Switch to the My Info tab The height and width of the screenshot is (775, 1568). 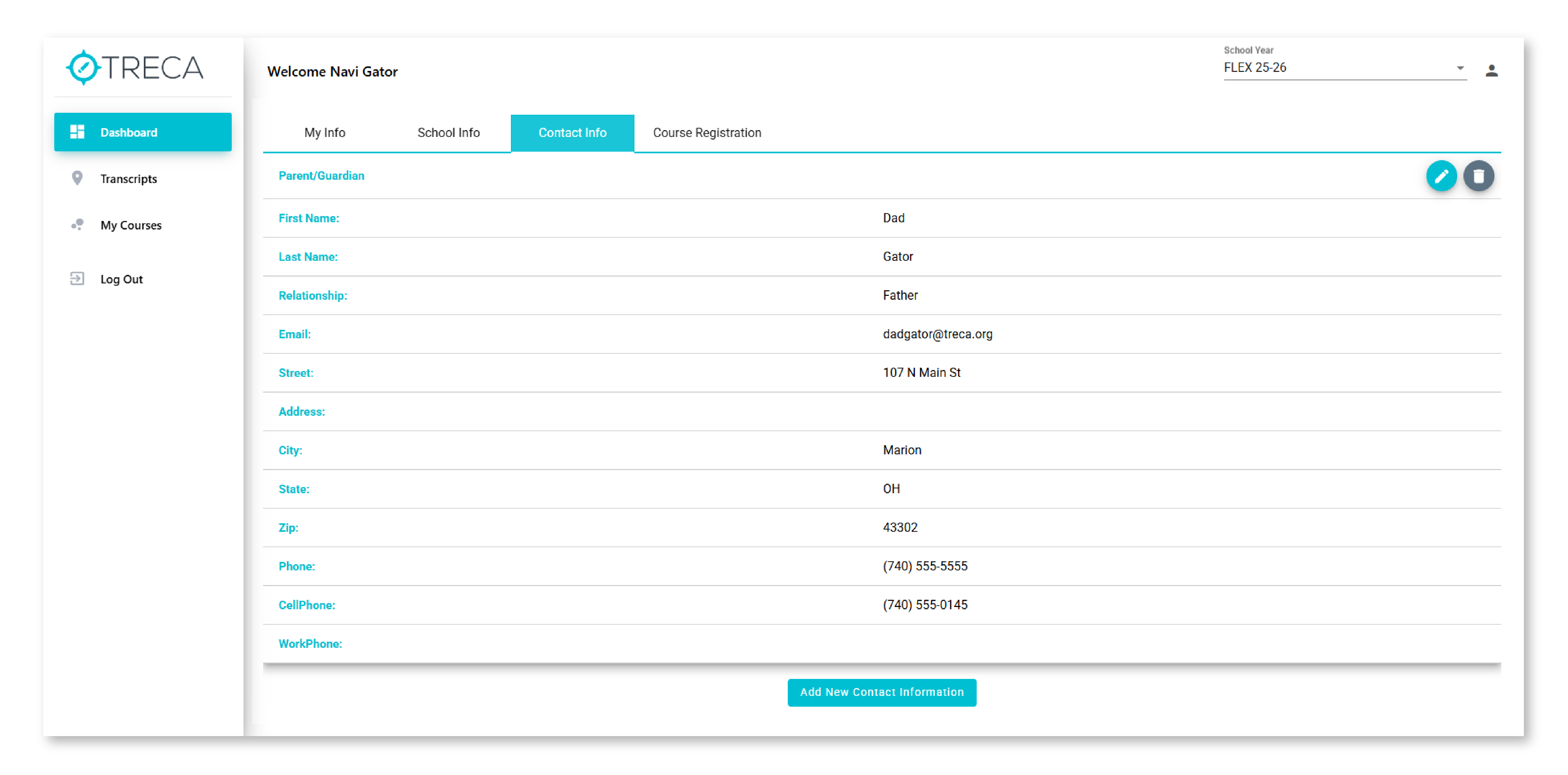point(325,133)
